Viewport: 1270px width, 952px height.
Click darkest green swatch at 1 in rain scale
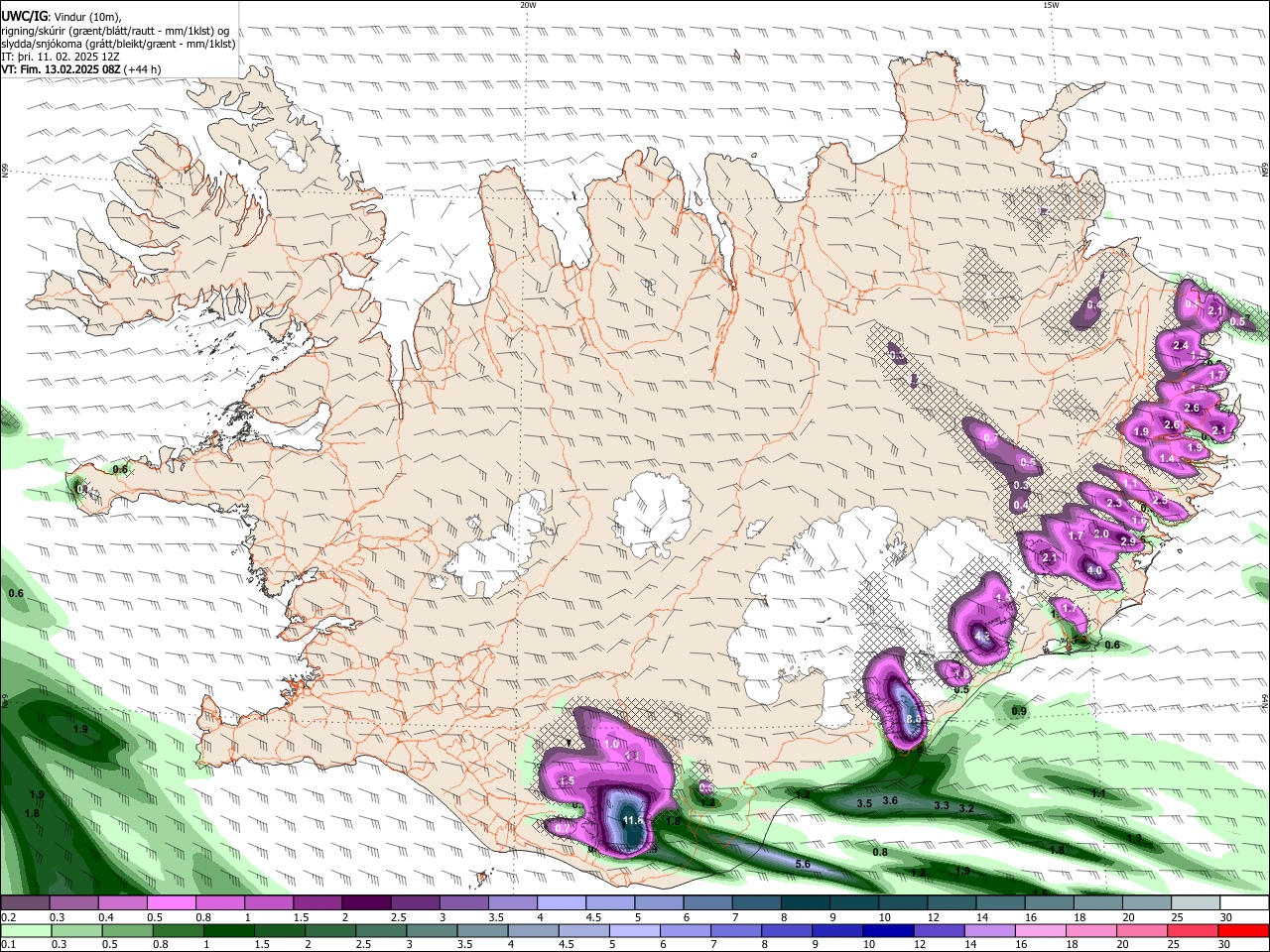point(229,930)
